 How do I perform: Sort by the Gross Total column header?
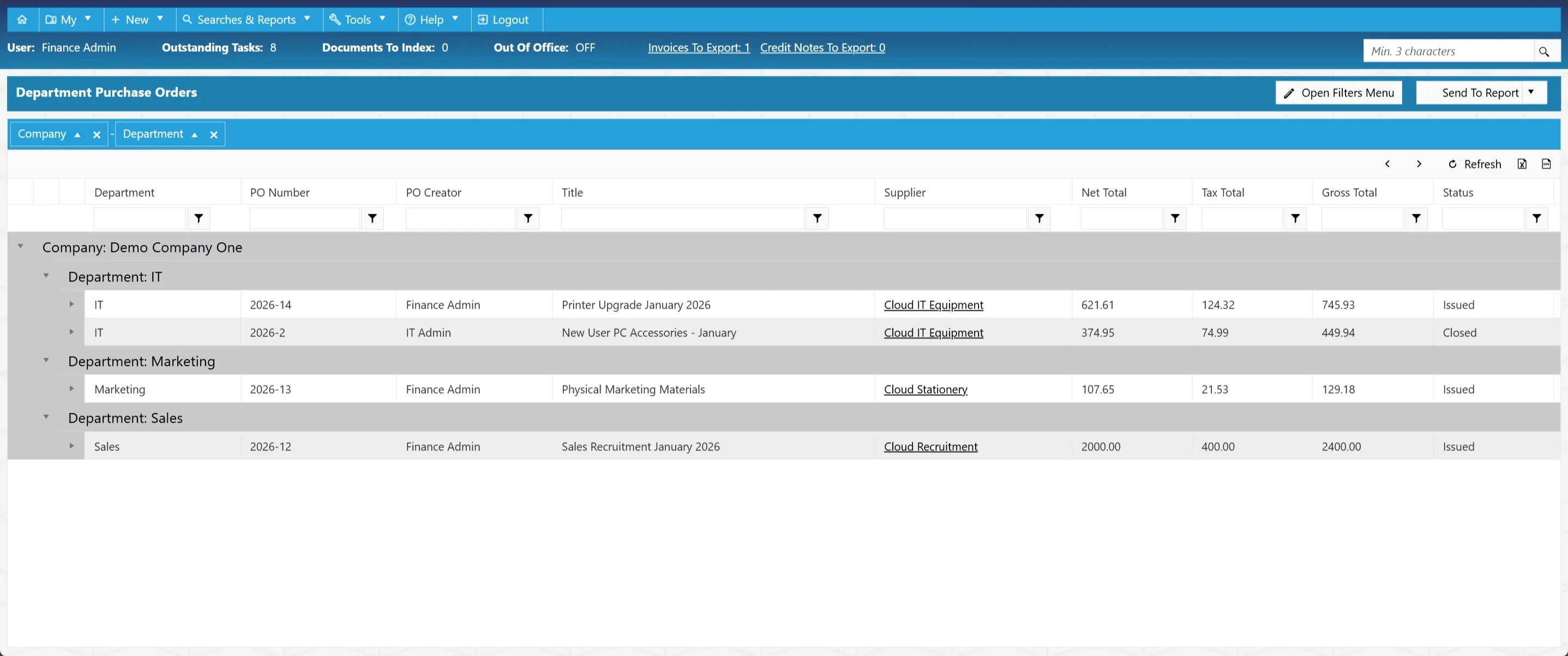click(x=1349, y=192)
